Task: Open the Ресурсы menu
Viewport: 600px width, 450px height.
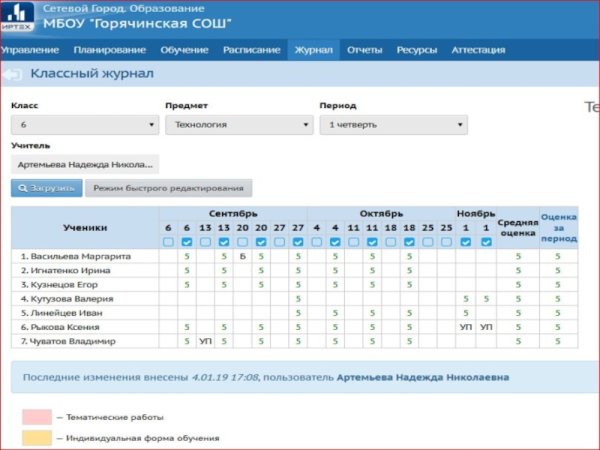Action: [417, 50]
